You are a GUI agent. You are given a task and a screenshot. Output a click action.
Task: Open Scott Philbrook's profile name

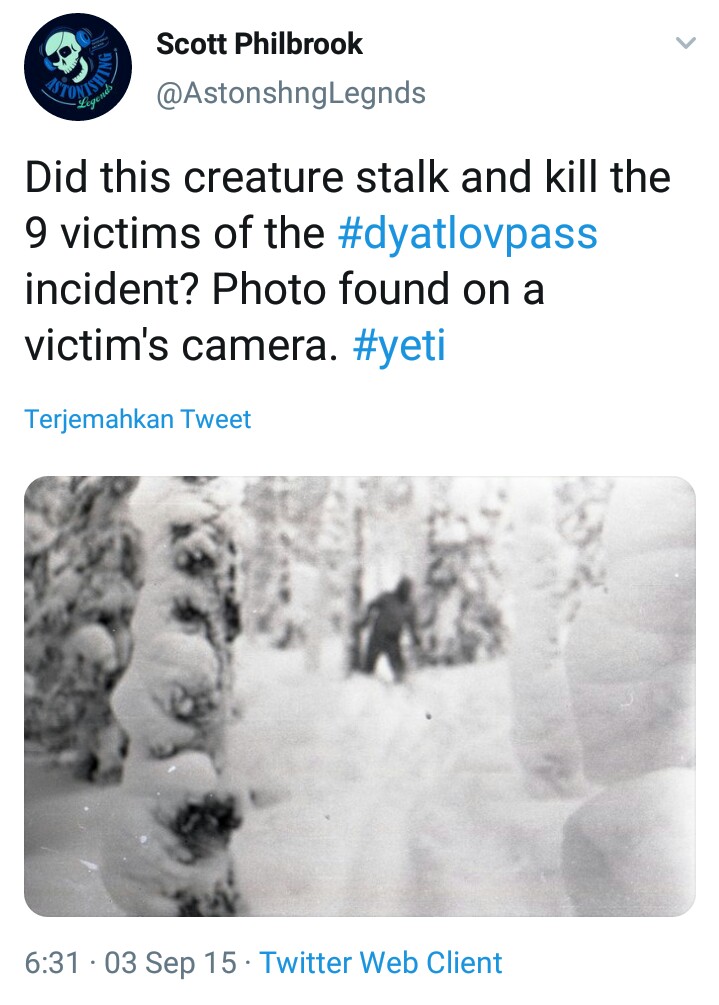point(259,44)
